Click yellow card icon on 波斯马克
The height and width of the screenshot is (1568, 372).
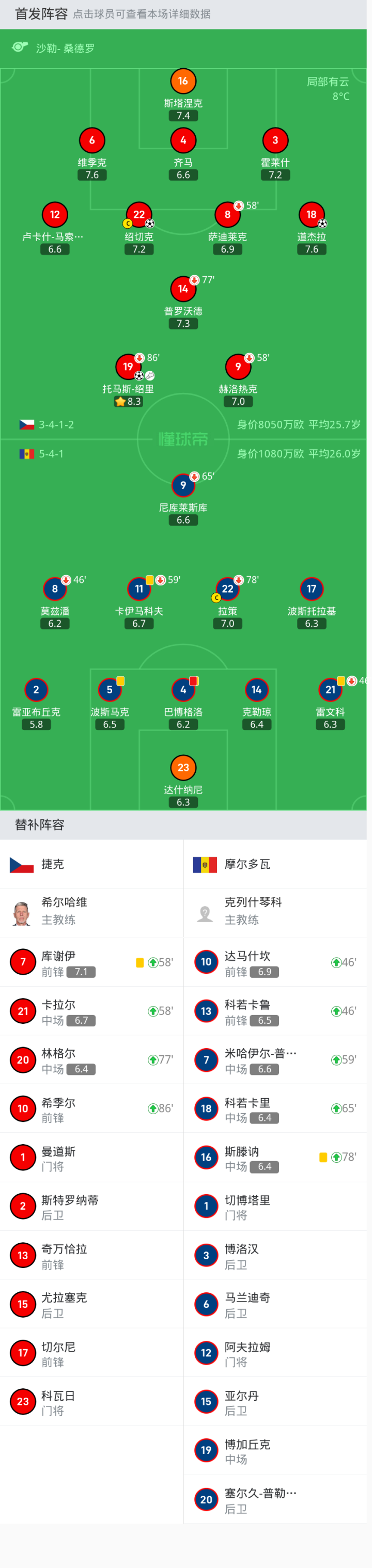coord(120,681)
